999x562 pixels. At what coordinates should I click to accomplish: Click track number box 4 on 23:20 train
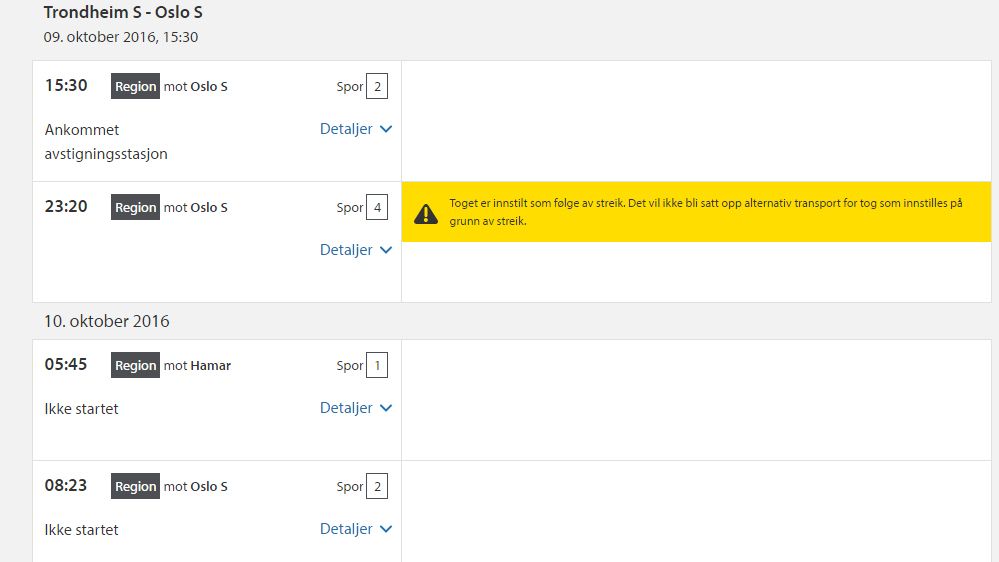click(377, 208)
